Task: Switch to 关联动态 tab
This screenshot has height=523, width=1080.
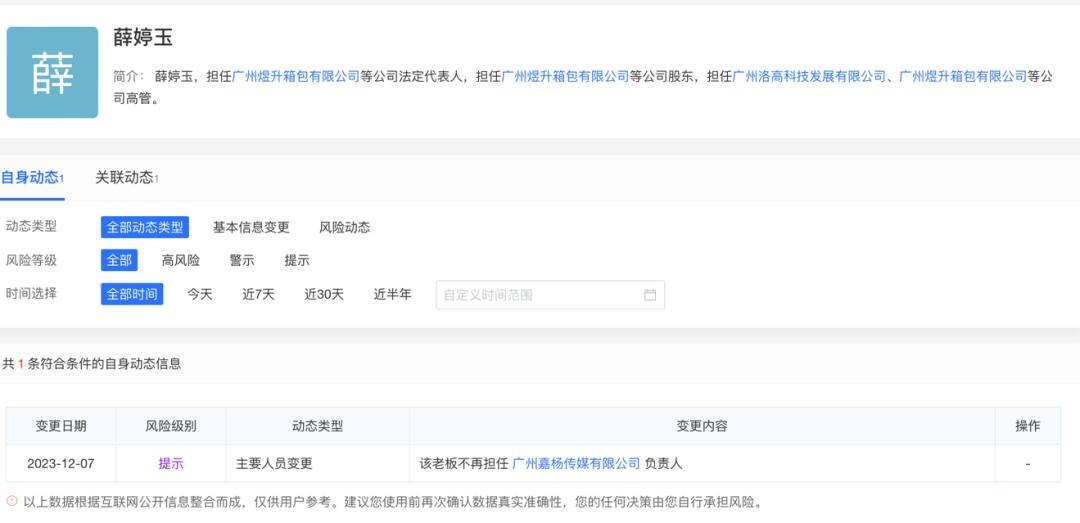Action: [x=127, y=178]
